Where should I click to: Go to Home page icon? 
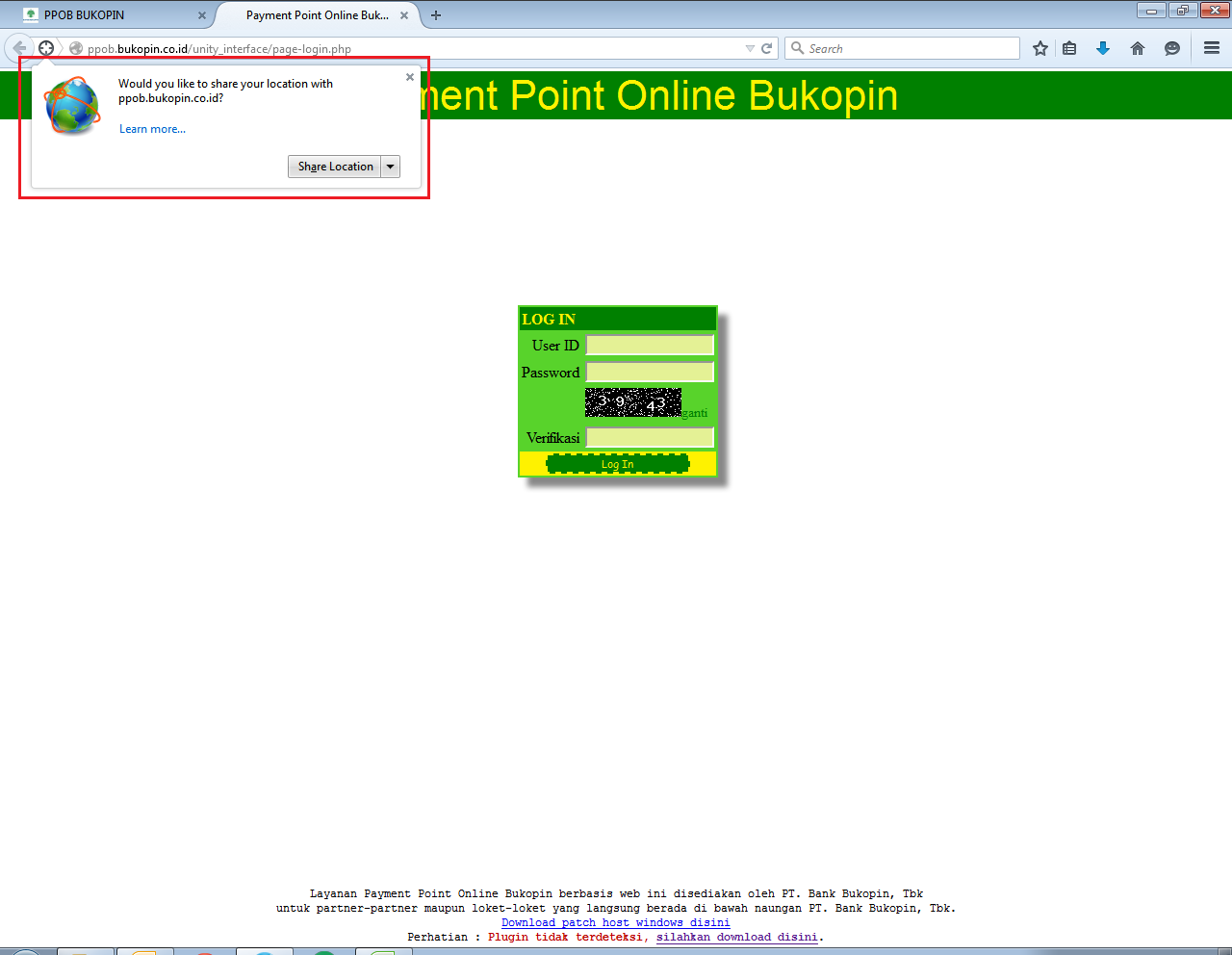click(1138, 48)
